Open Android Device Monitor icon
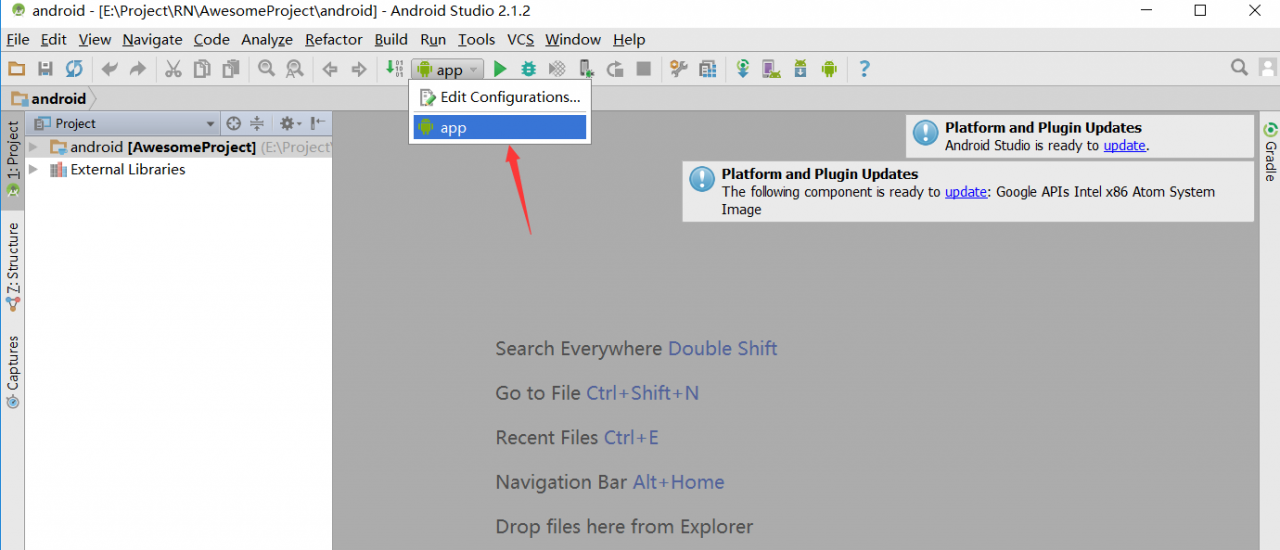The image size is (1280, 550). [829, 69]
